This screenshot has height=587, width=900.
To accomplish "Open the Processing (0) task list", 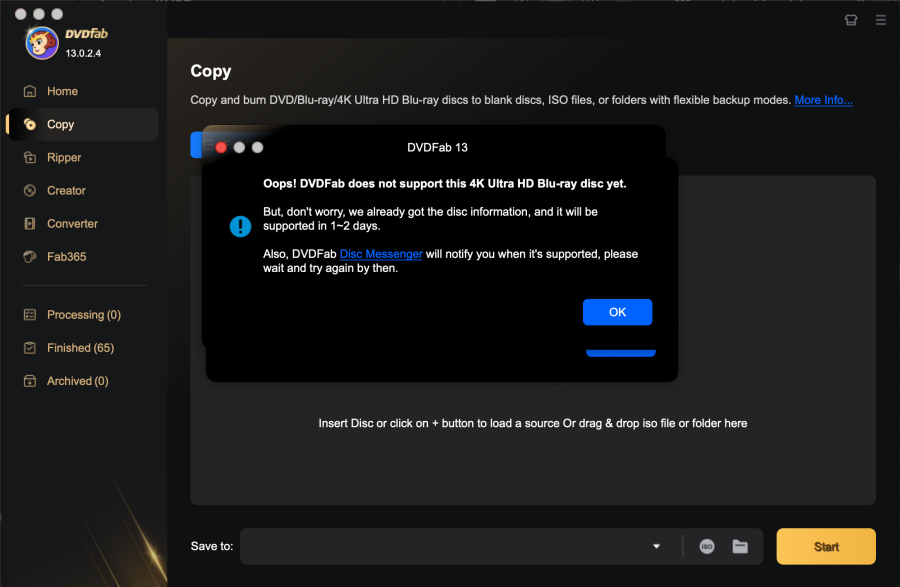I will (x=83, y=315).
